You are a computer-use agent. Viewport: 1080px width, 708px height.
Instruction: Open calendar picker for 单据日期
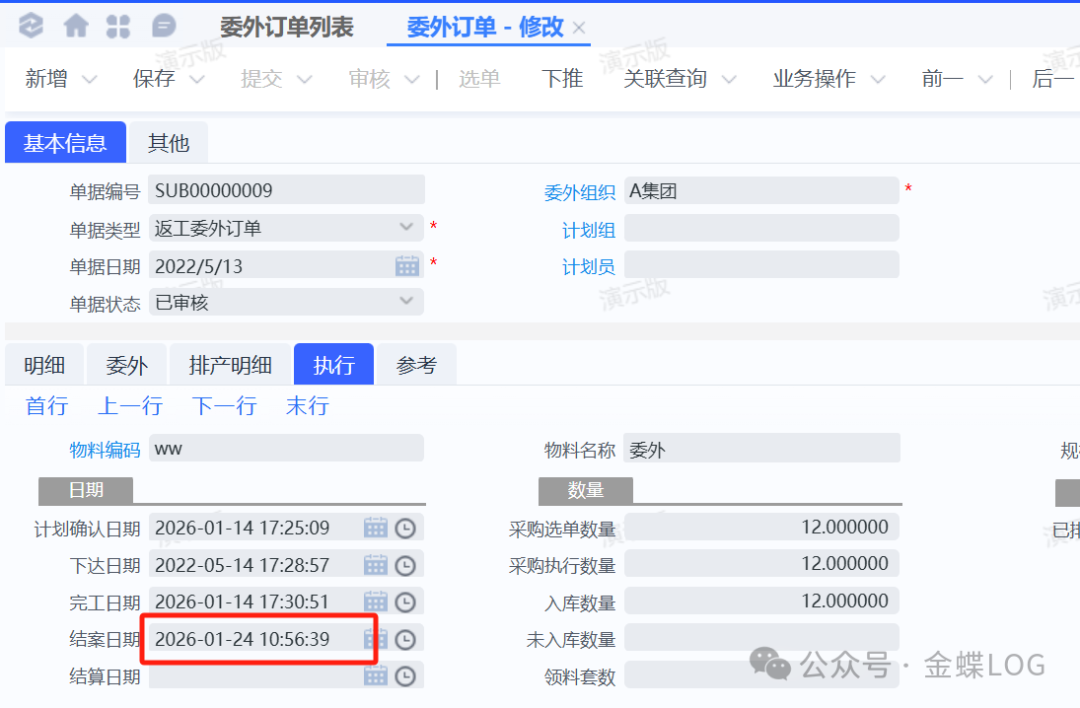[407, 266]
